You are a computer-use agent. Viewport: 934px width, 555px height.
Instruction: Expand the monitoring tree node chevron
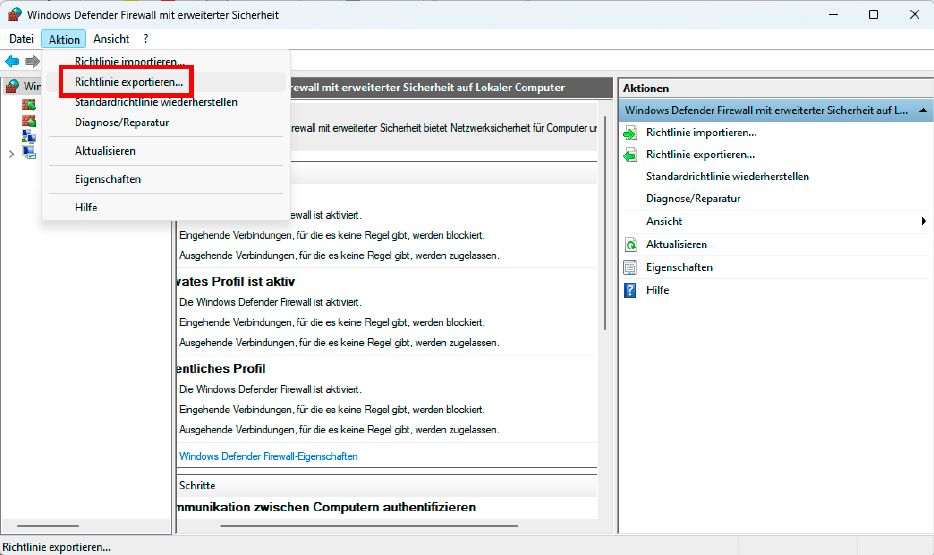[11, 154]
